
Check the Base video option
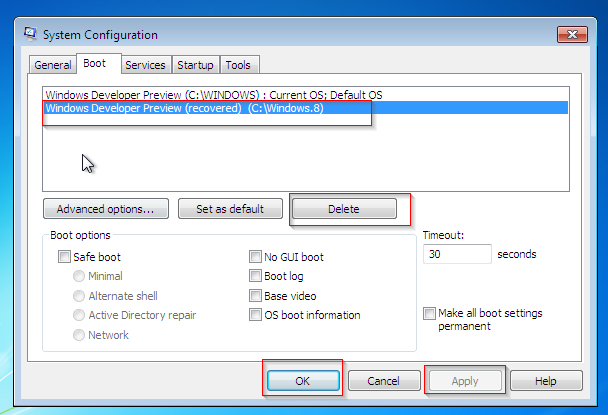click(255, 296)
